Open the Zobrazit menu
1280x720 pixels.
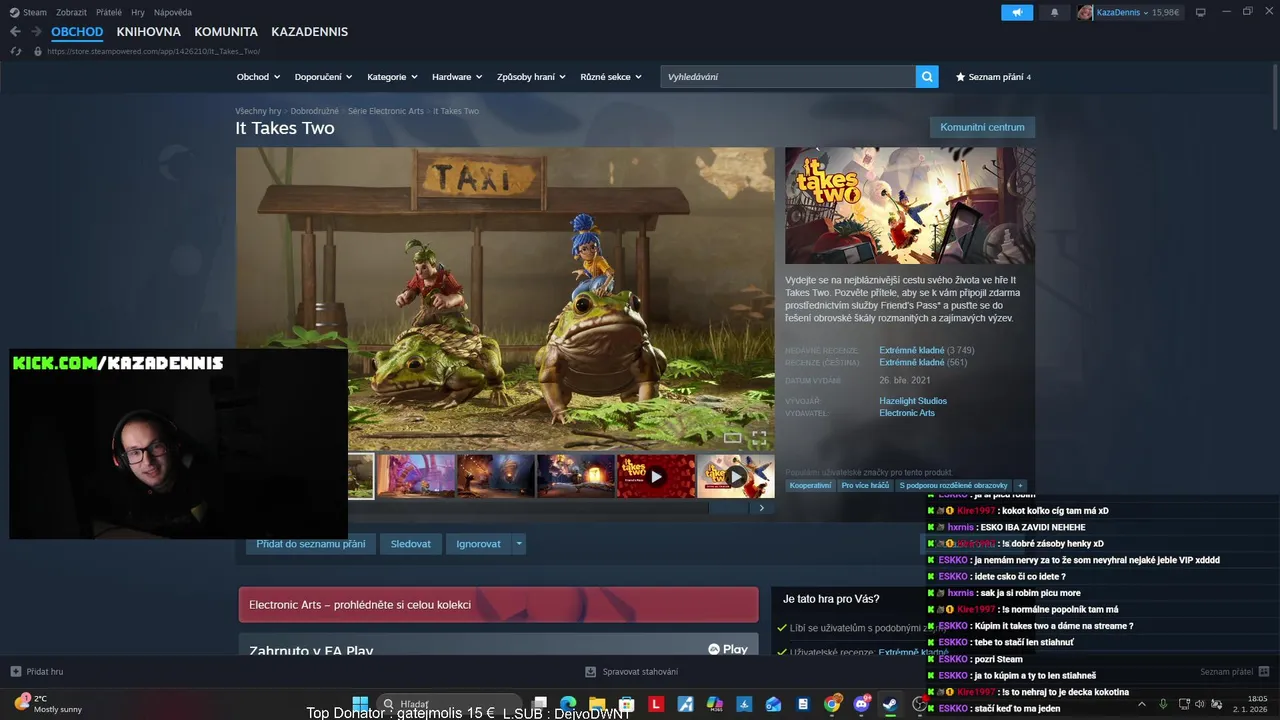click(x=71, y=12)
